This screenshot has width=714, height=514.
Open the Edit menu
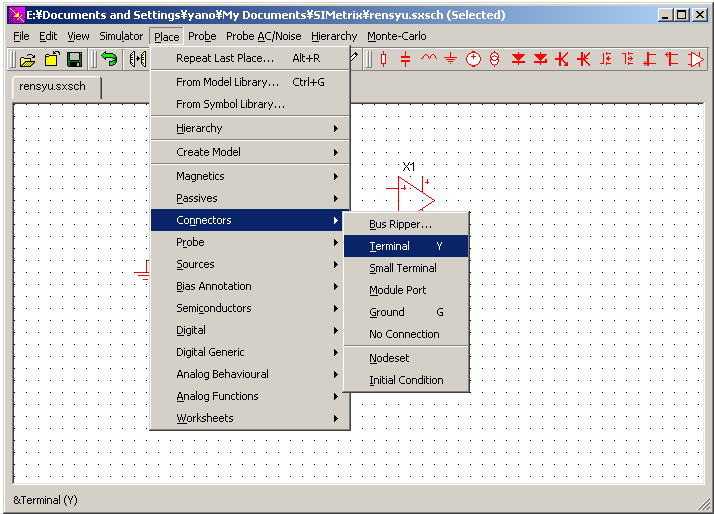coord(48,36)
